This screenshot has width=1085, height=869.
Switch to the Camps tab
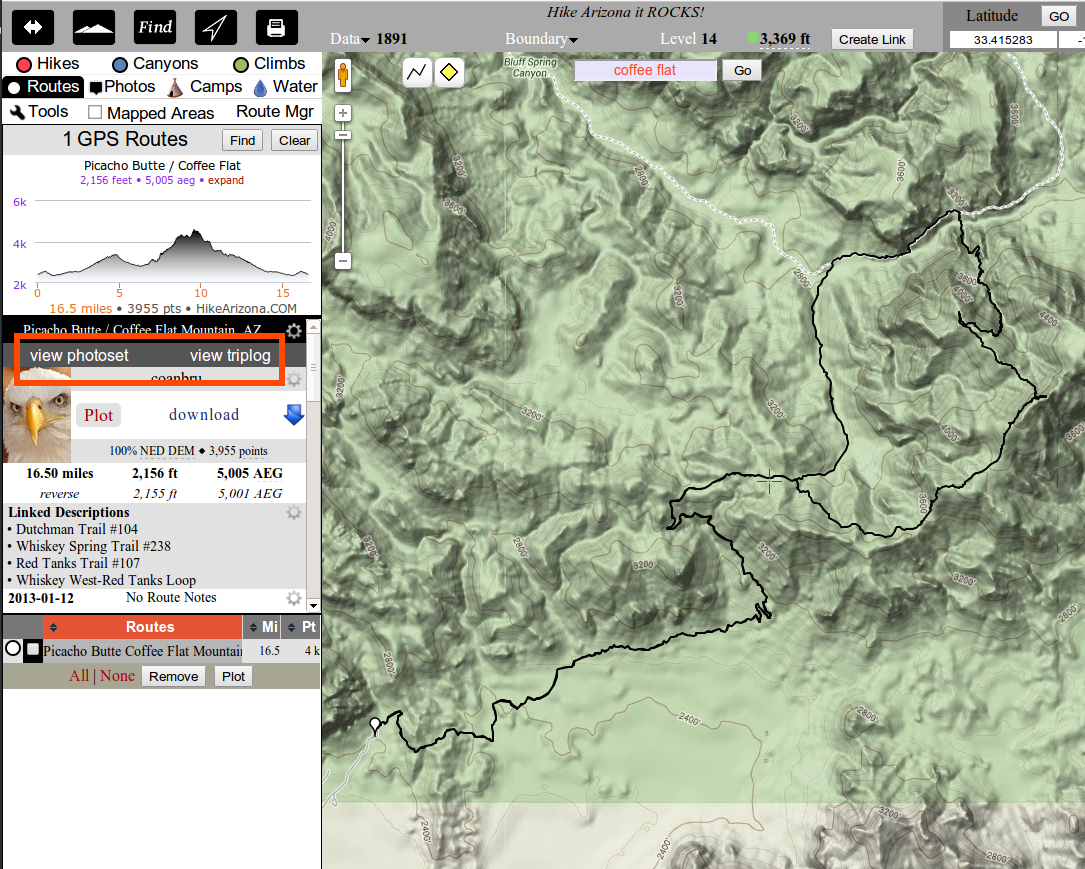(204, 87)
